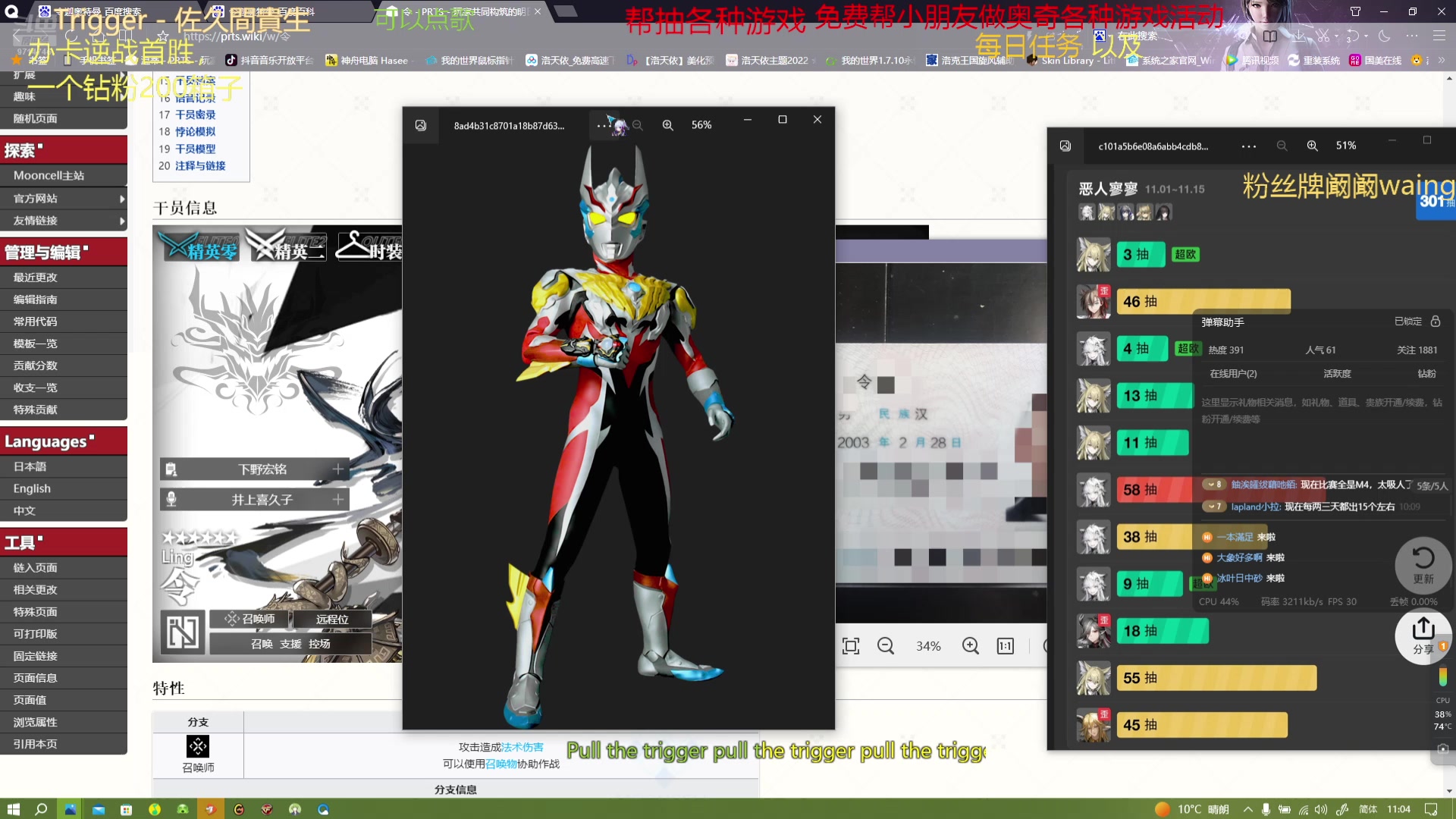Click photo icon in c101a5b6 viewer titlebar

click(x=1065, y=146)
